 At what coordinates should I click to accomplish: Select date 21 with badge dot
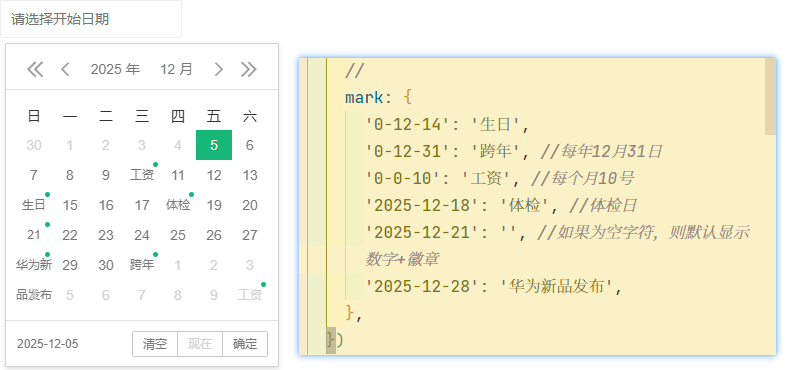coord(34,235)
